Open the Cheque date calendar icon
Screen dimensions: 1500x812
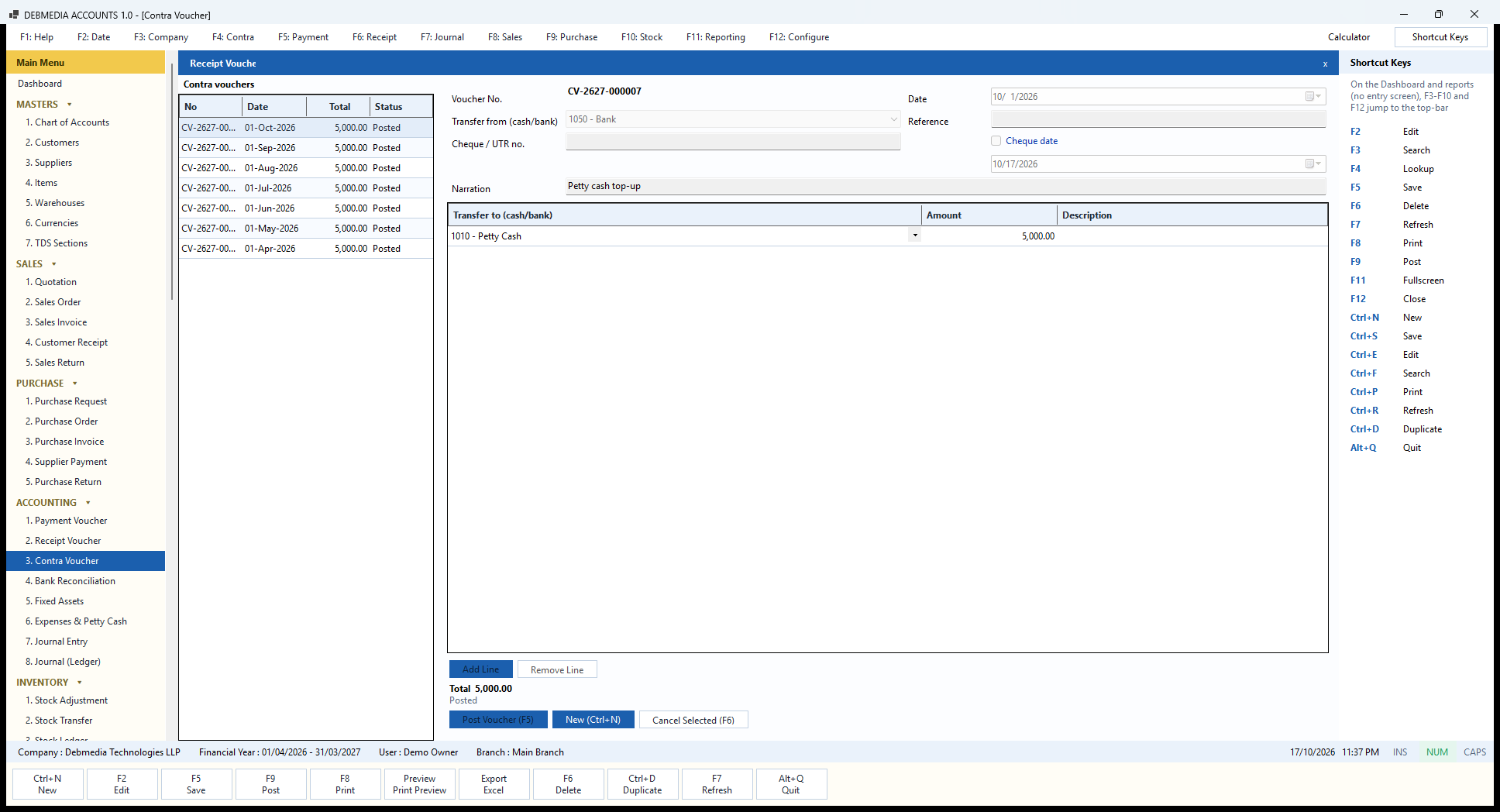pos(1313,164)
